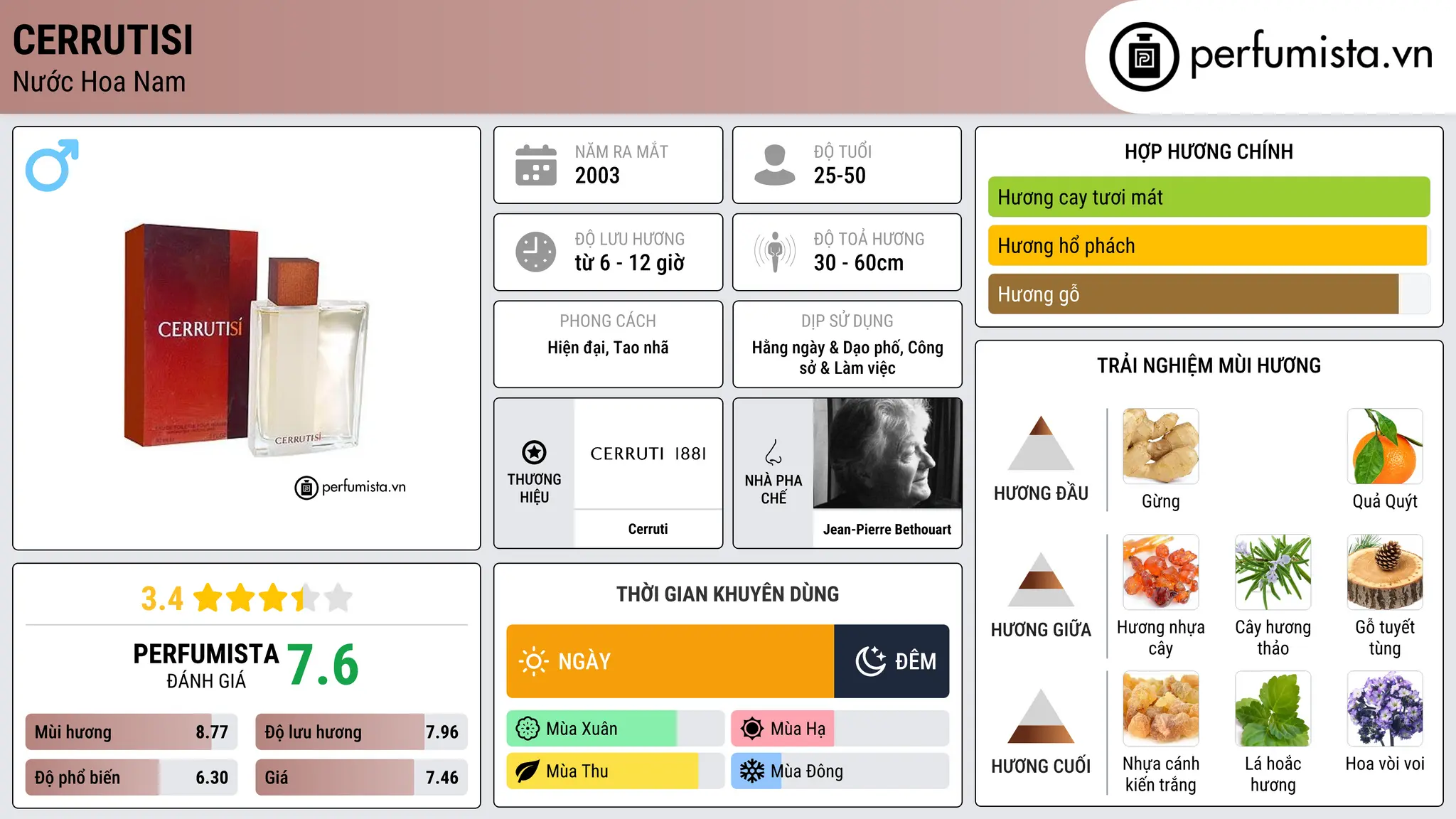Click the perfumista.vn bottle logo icon

1144,57
